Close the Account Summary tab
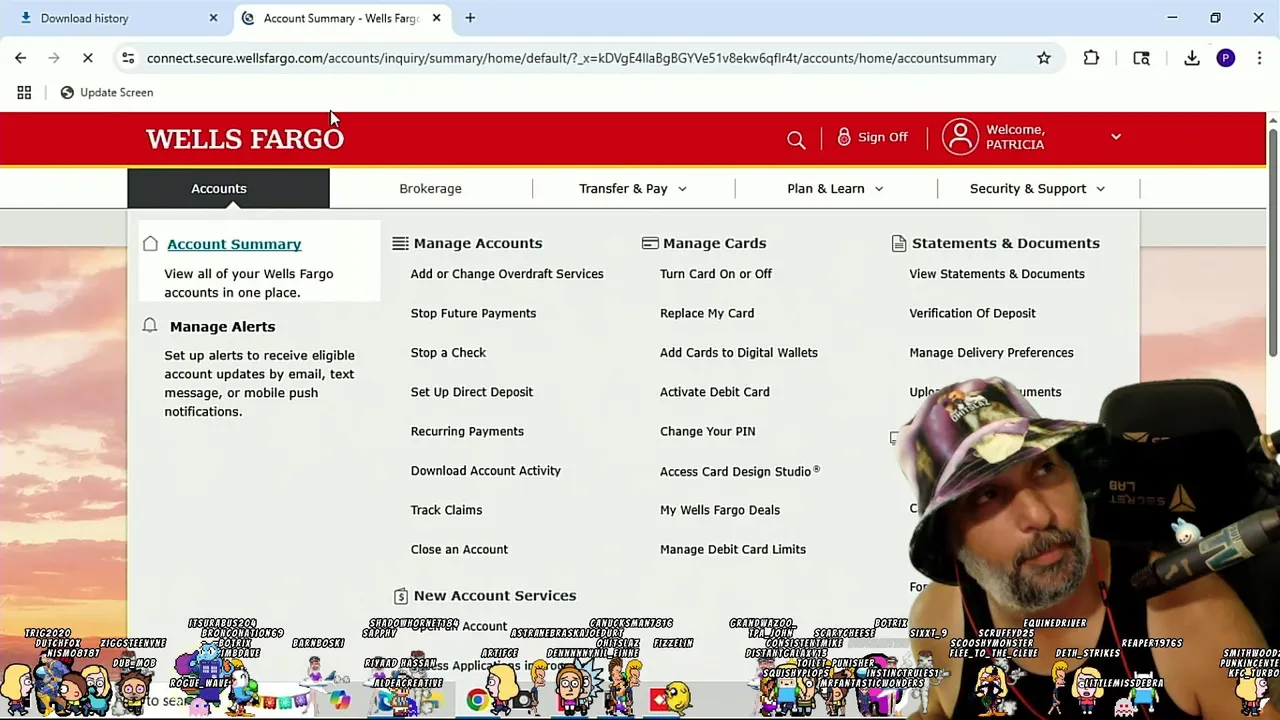 [436, 18]
